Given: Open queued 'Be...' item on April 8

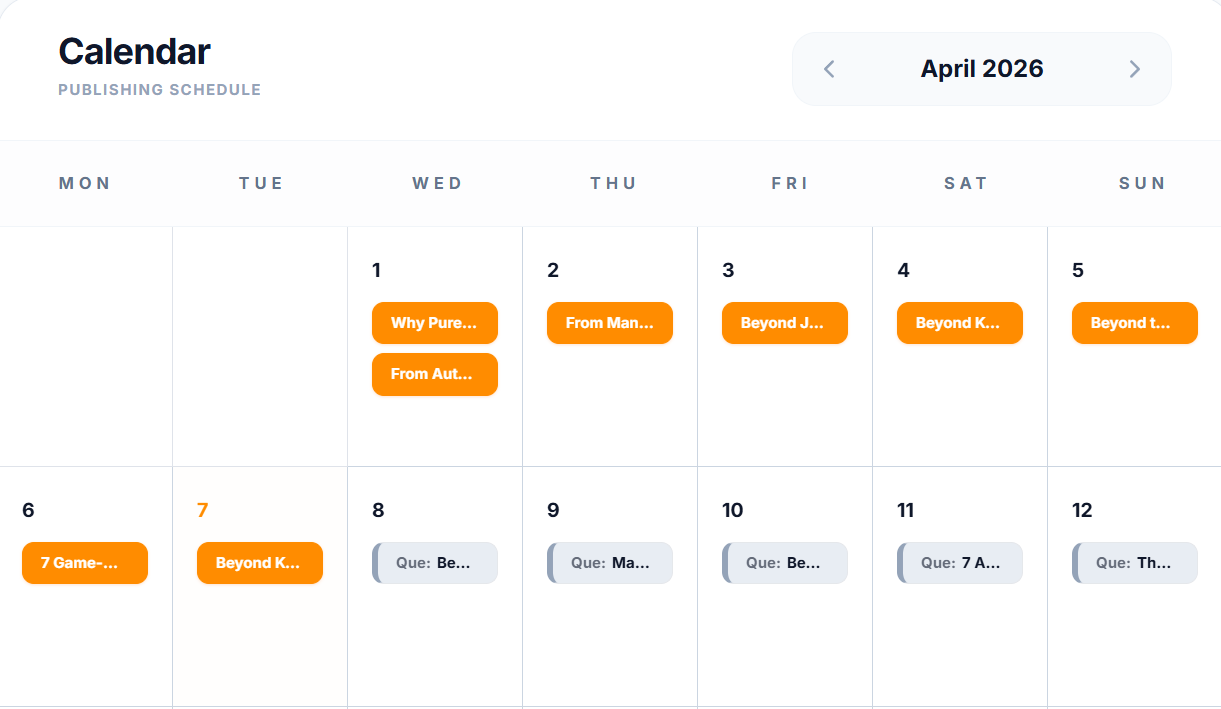Looking at the screenshot, I should (x=435, y=563).
